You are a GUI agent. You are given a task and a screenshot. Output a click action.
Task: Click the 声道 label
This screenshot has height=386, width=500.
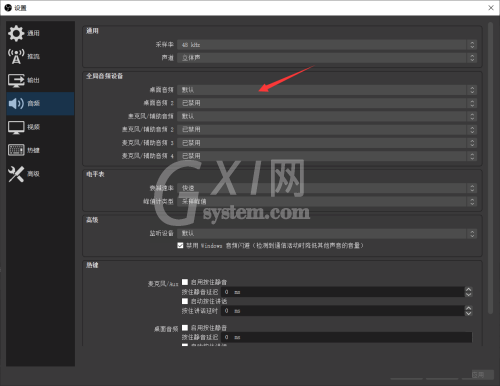(x=168, y=58)
